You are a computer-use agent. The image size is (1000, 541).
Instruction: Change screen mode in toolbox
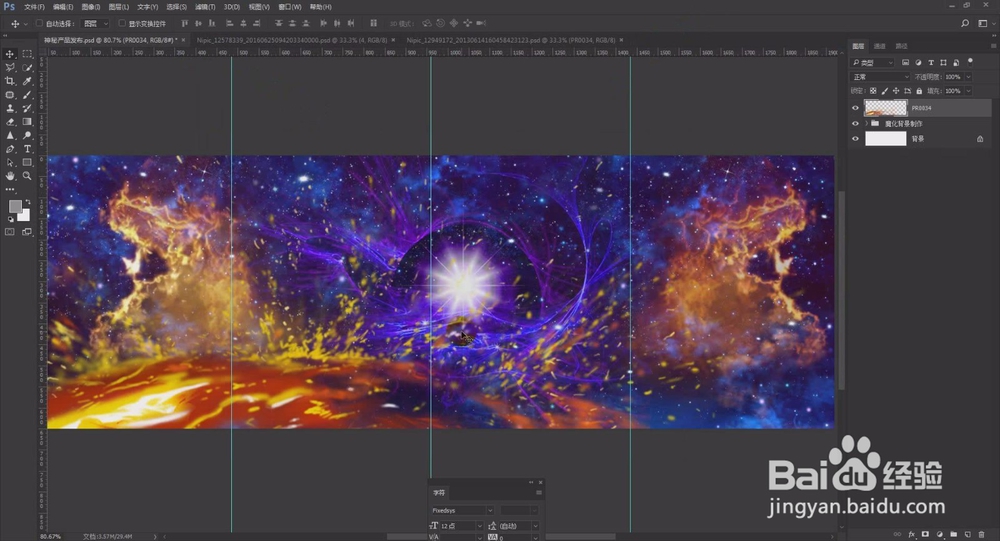pyautogui.click(x=27, y=232)
